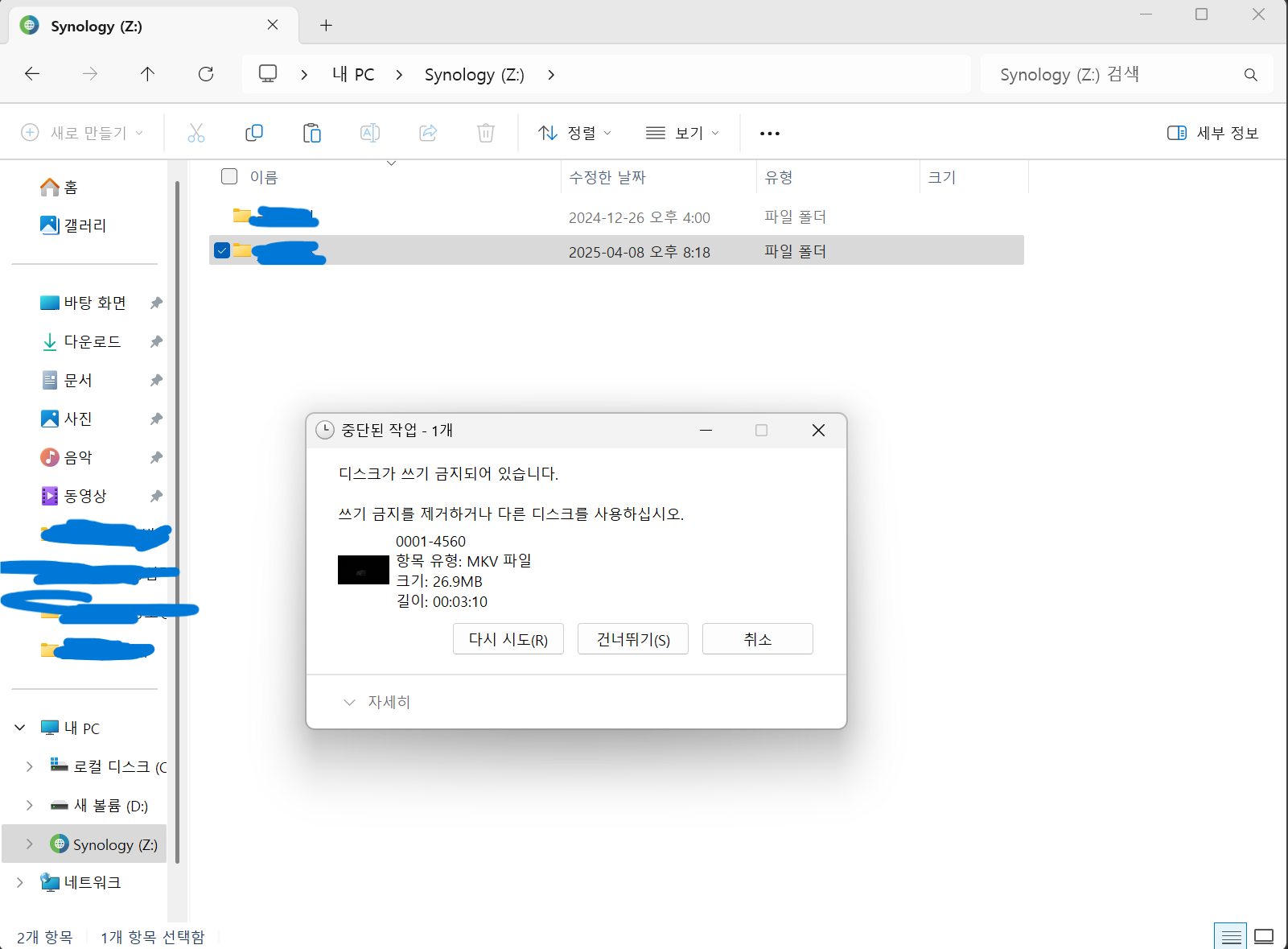1288x949 pixels.
Task: Open the 보기 view dropdown
Action: coord(682,133)
